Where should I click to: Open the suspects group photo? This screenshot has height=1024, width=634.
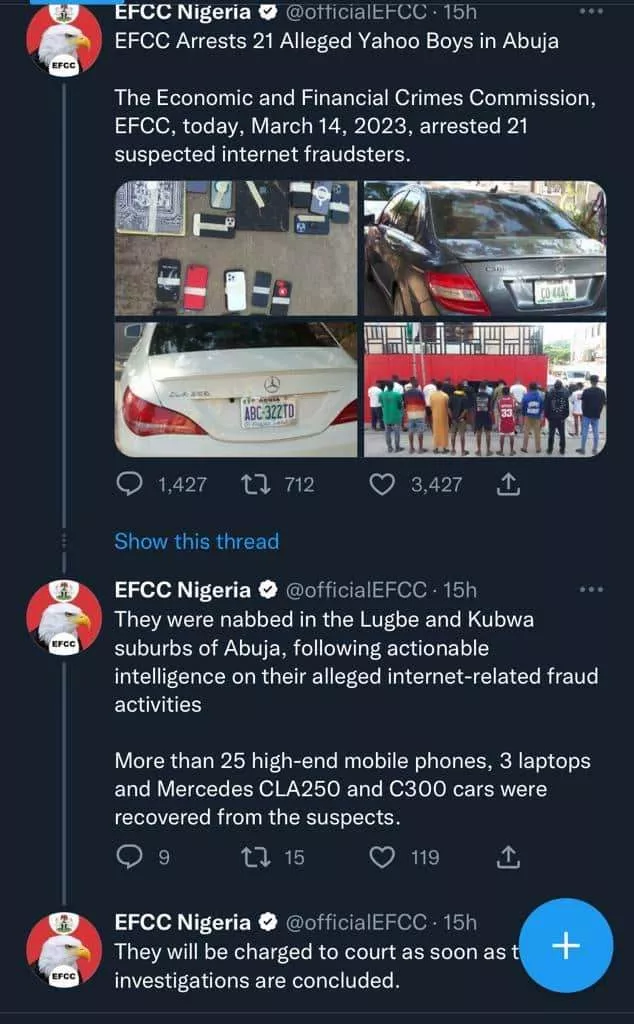pyautogui.click(x=484, y=389)
